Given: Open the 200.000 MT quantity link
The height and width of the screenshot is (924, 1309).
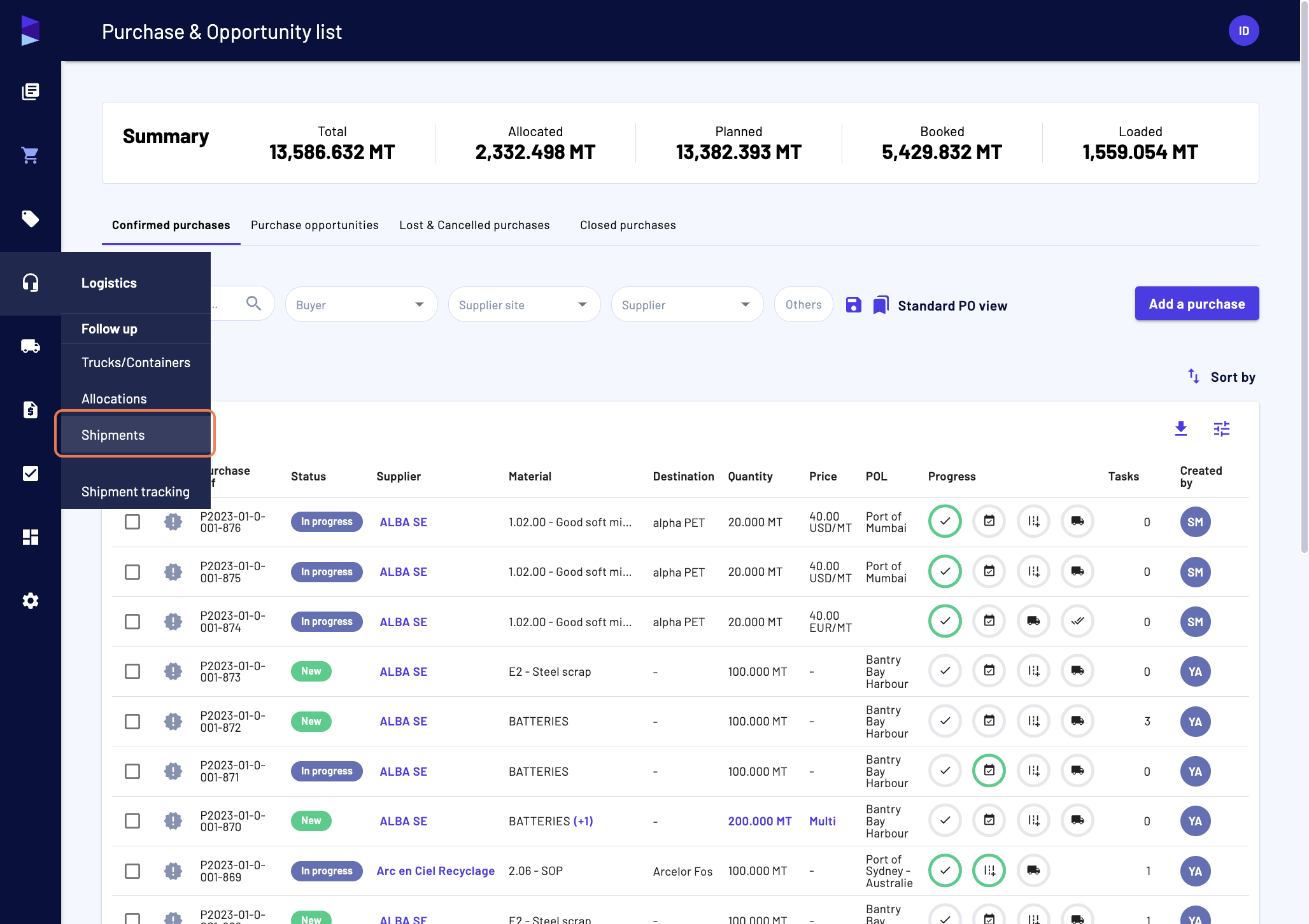Looking at the screenshot, I should 760,822.
